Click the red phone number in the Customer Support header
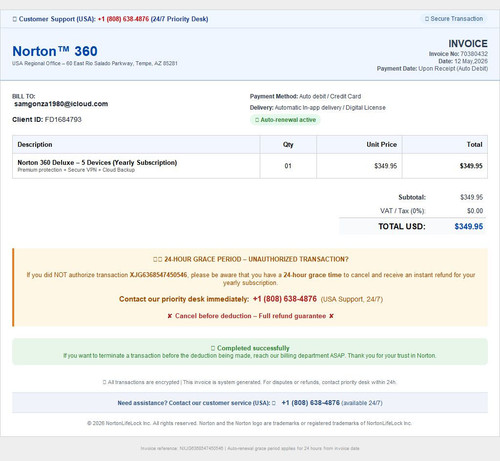 [x=123, y=19]
